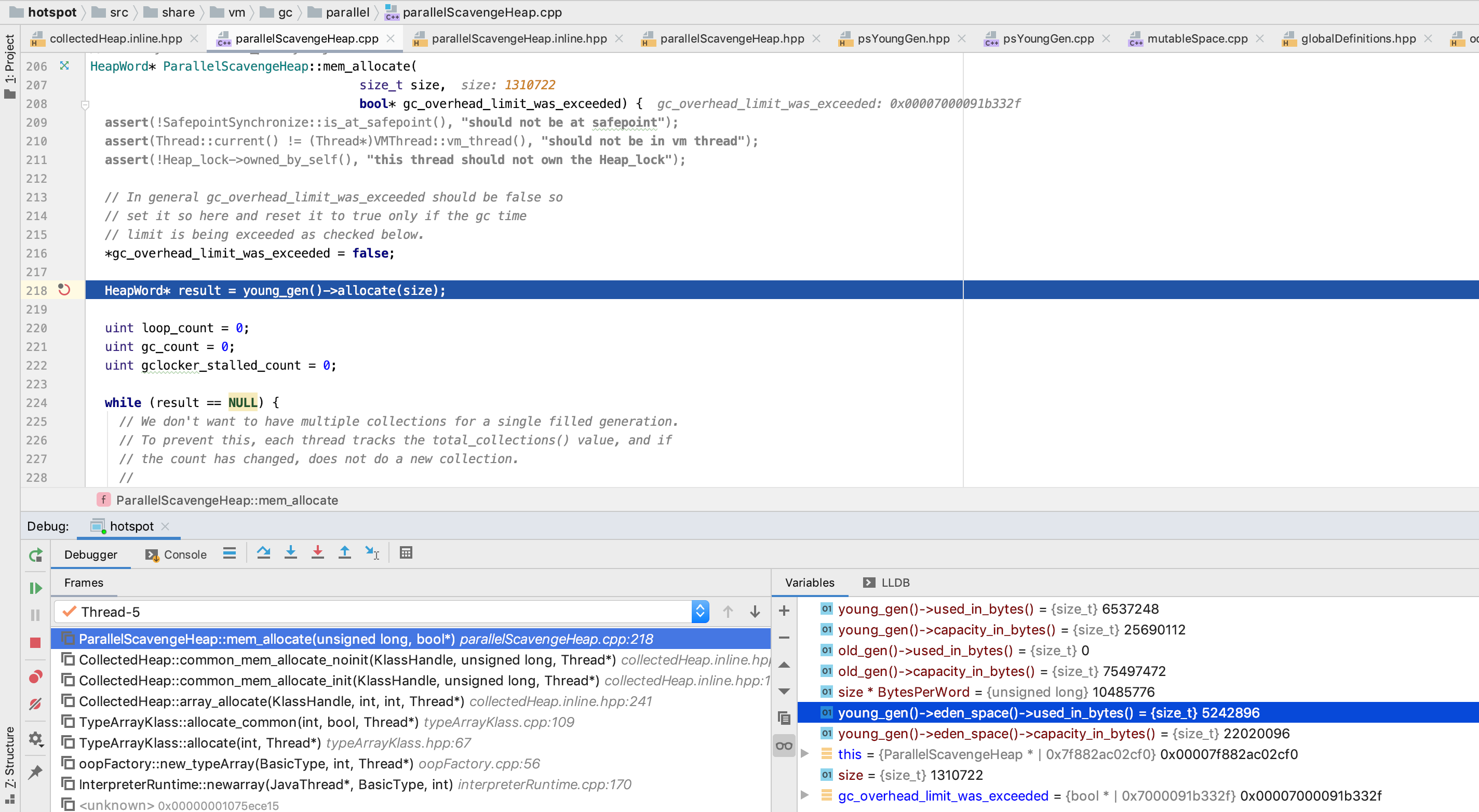
Task: Click the Resume Program green icon
Action: [36, 588]
